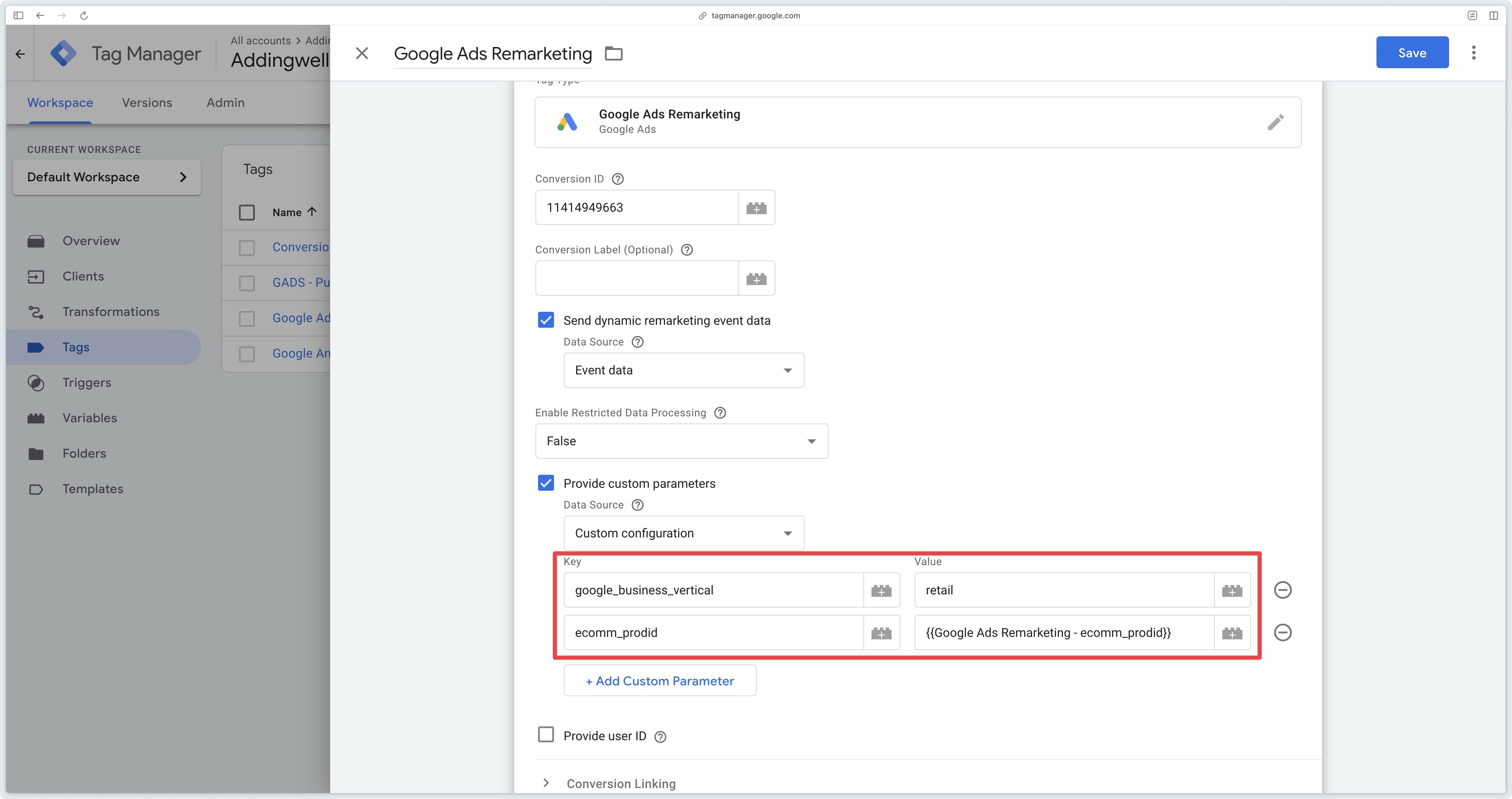Open Triggers in the sidebar
This screenshot has height=799, width=1512.
pyautogui.click(x=103, y=383)
